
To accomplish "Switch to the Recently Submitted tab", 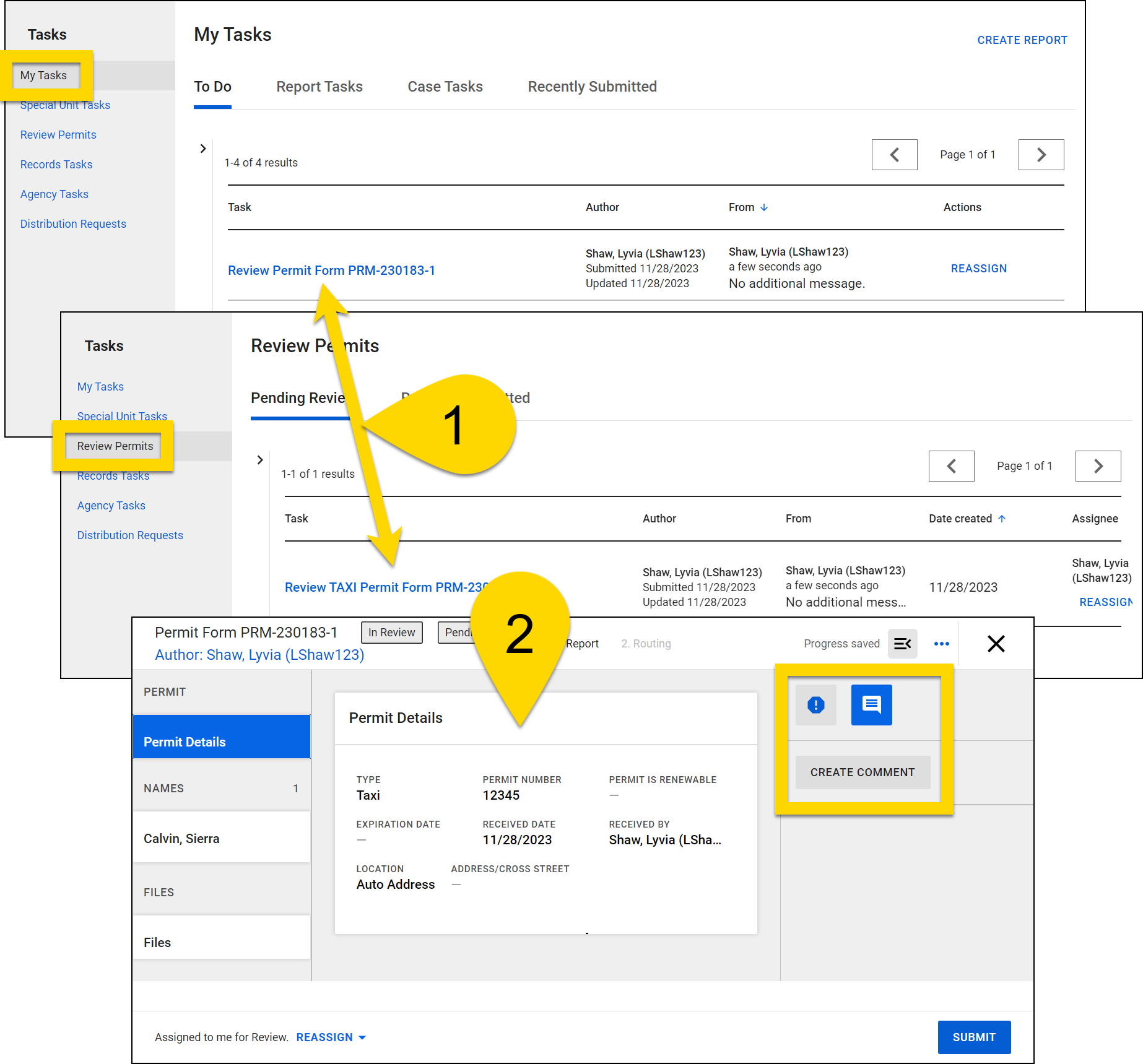I will click(592, 87).
